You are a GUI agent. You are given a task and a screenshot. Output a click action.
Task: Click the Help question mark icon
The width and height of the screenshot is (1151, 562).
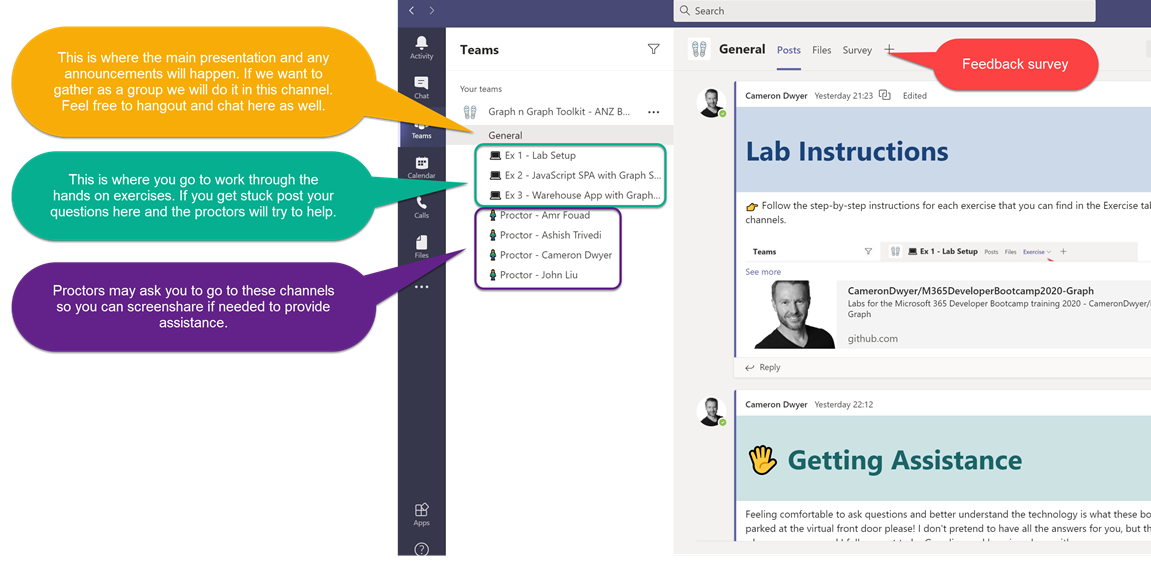(421, 549)
